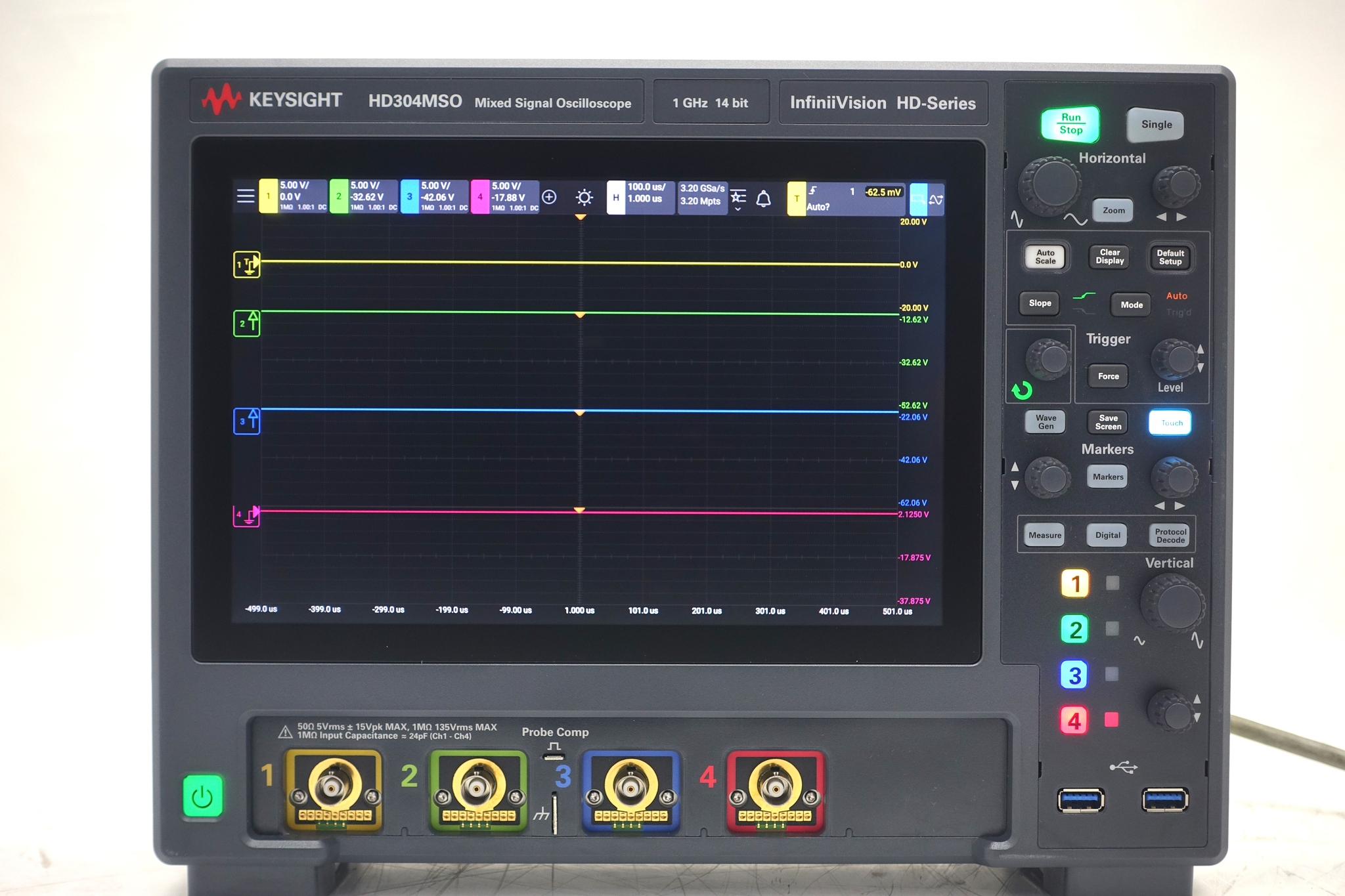The image size is (1345, 896).
Task: Open trigger setup via the yellow T badge
Action: [797, 198]
